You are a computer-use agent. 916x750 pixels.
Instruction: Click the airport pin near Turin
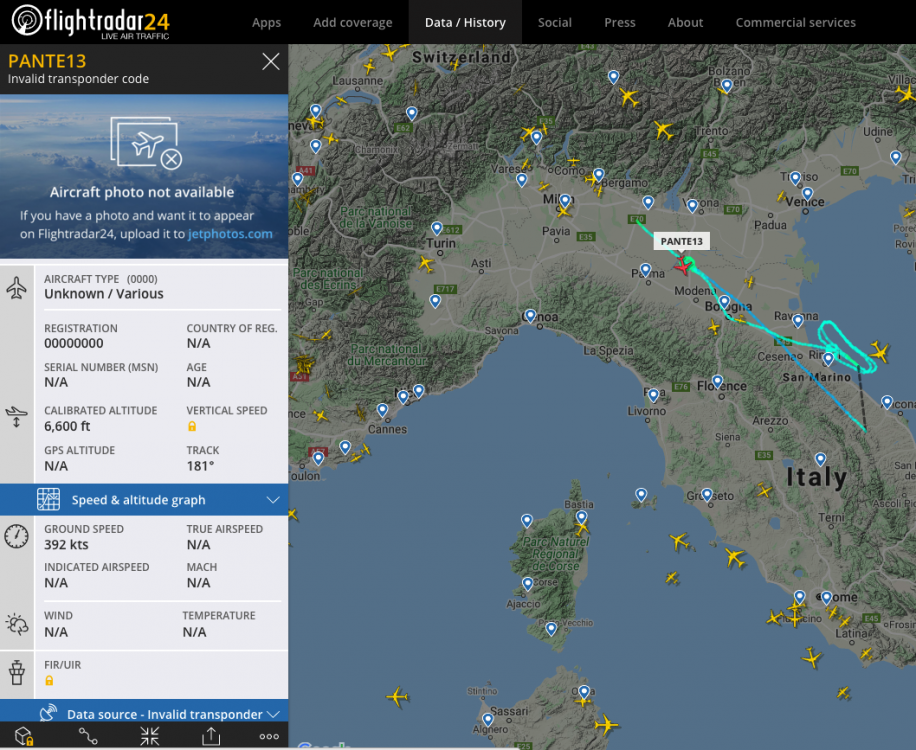[x=436, y=229]
